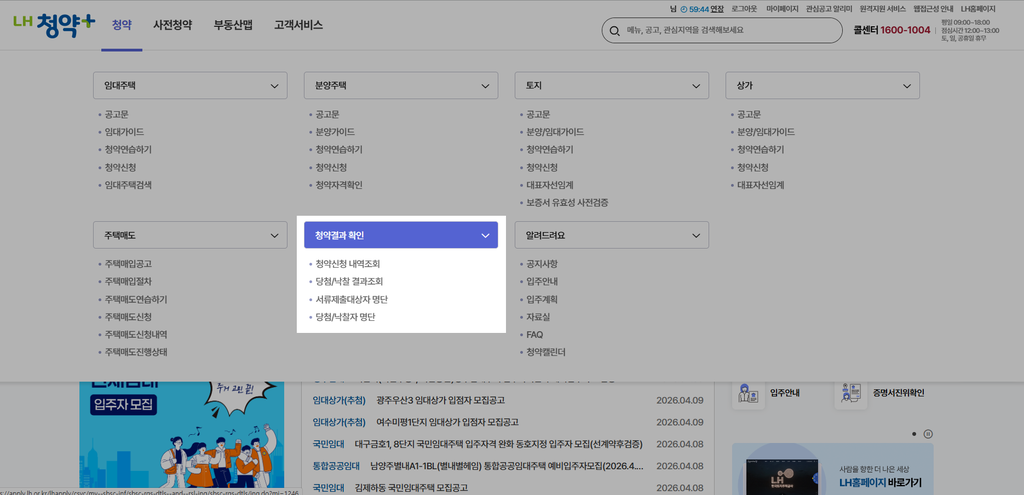The width and height of the screenshot is (1024, 495).
Task: Open LH홈페이지 link in top bar
Action: pos(978,9)
